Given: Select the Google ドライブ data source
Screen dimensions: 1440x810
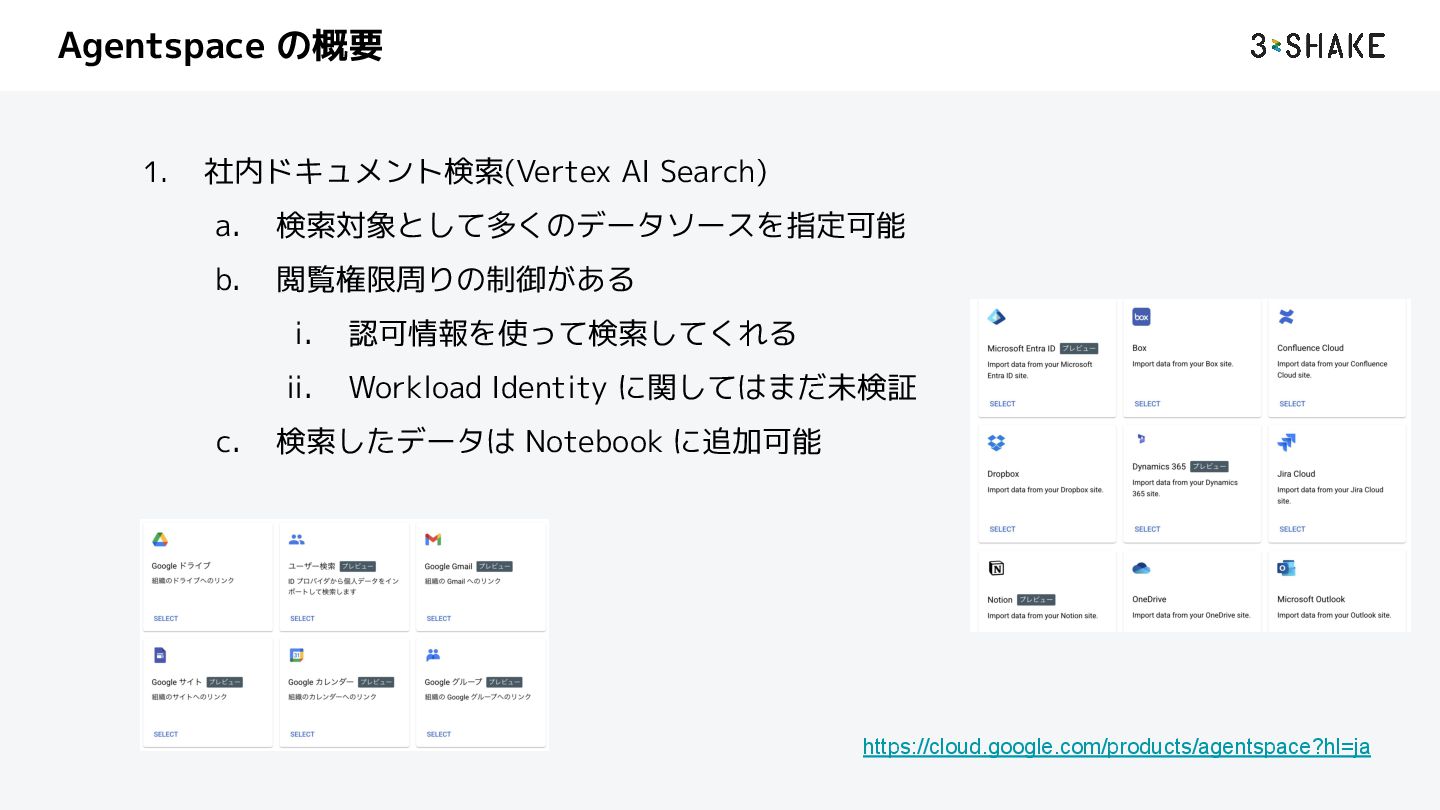Looking at the screenshot, I should point(166,619).
